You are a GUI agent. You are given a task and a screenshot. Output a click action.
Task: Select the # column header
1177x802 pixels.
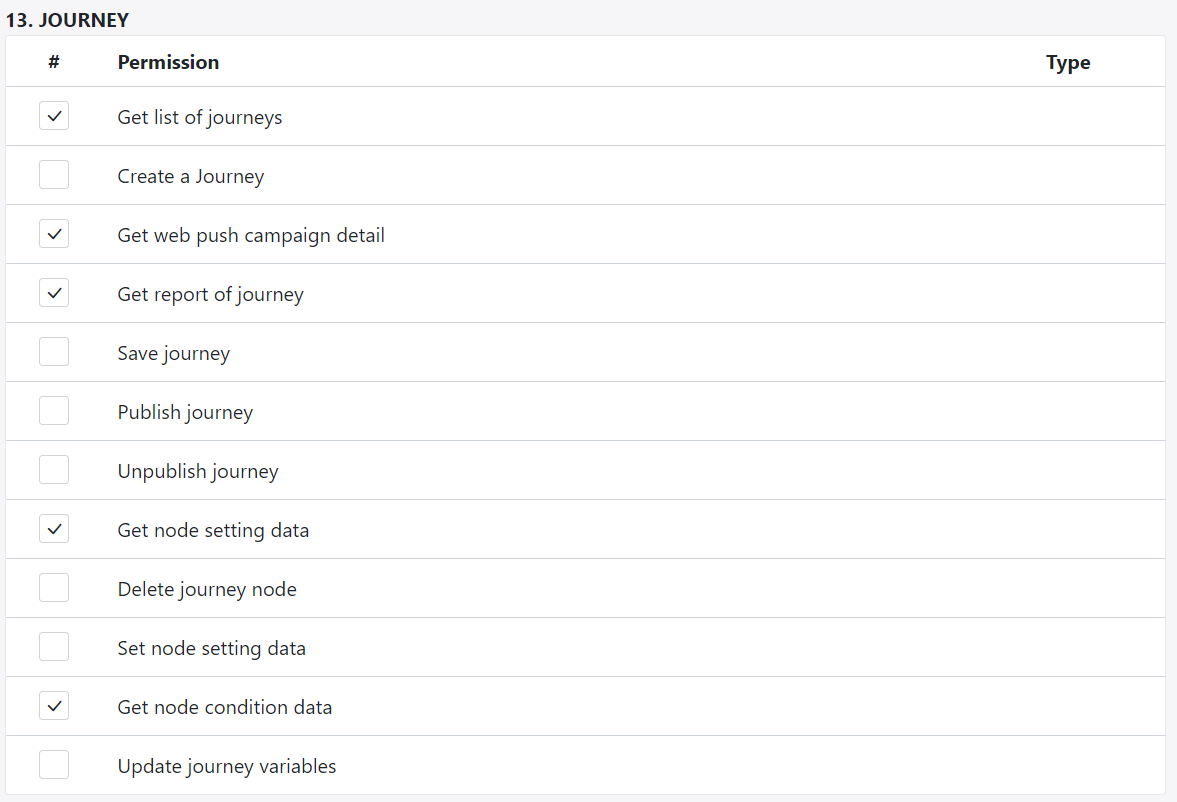(53, 61)
